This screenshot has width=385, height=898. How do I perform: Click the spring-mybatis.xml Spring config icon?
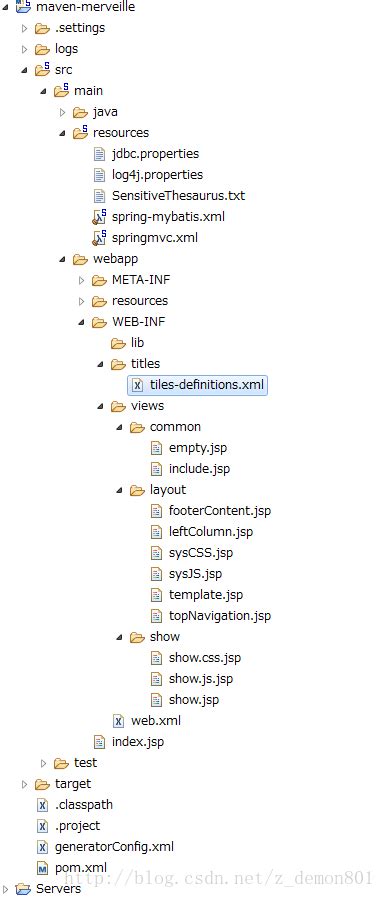[100, 216]
